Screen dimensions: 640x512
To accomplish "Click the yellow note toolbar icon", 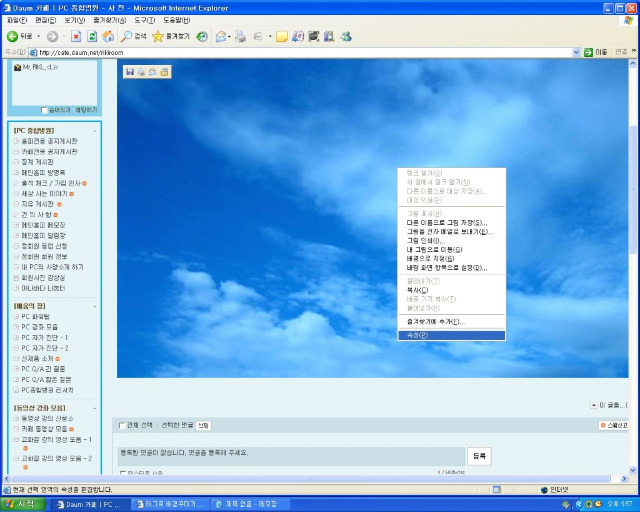I will pos(281,37).
